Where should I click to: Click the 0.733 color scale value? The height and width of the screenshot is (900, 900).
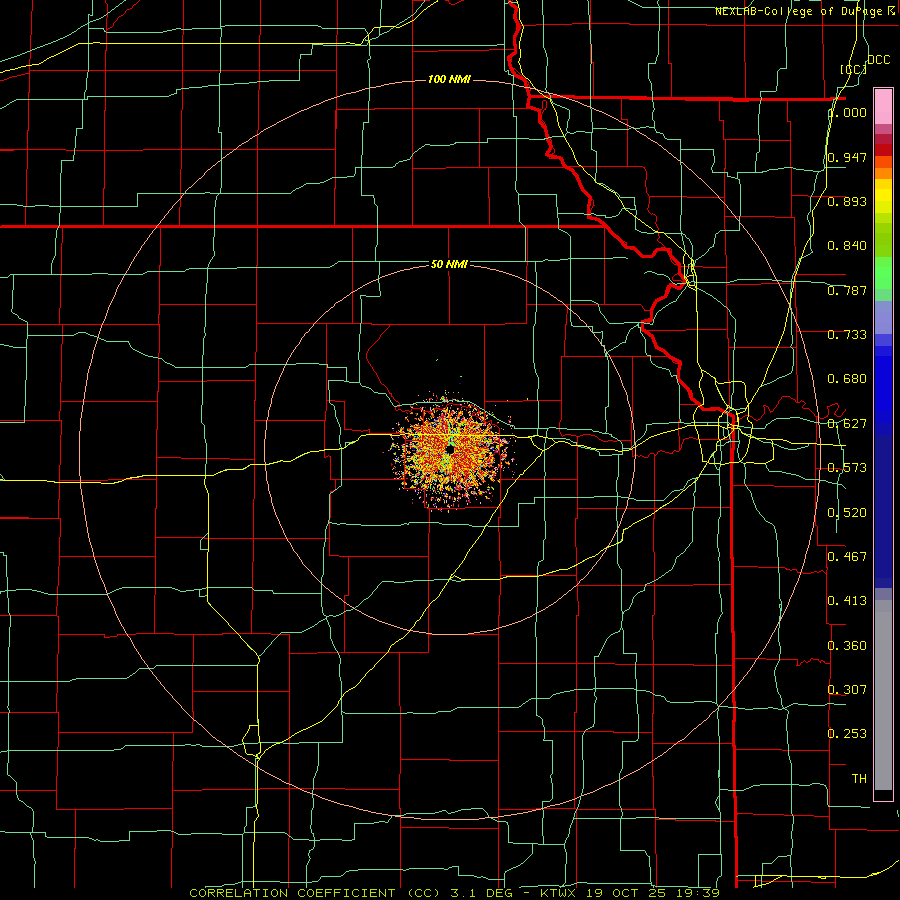(x=847, y=335)
